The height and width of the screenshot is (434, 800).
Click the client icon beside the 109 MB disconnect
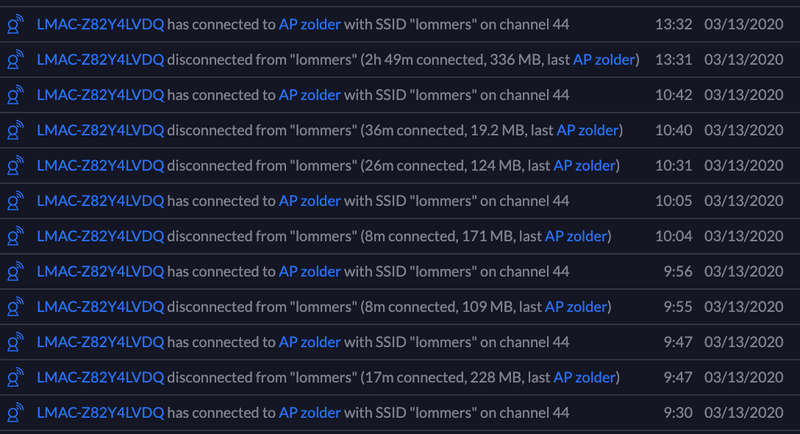tap(15, 306)
